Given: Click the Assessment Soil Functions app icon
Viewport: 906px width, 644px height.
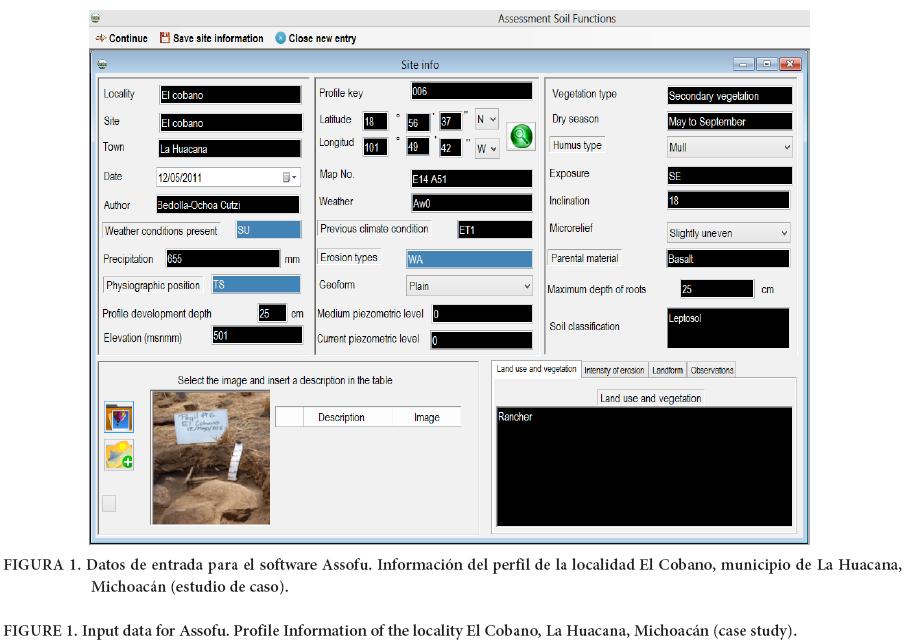Looking at the screenshot, I should click(x=96, y=18).
